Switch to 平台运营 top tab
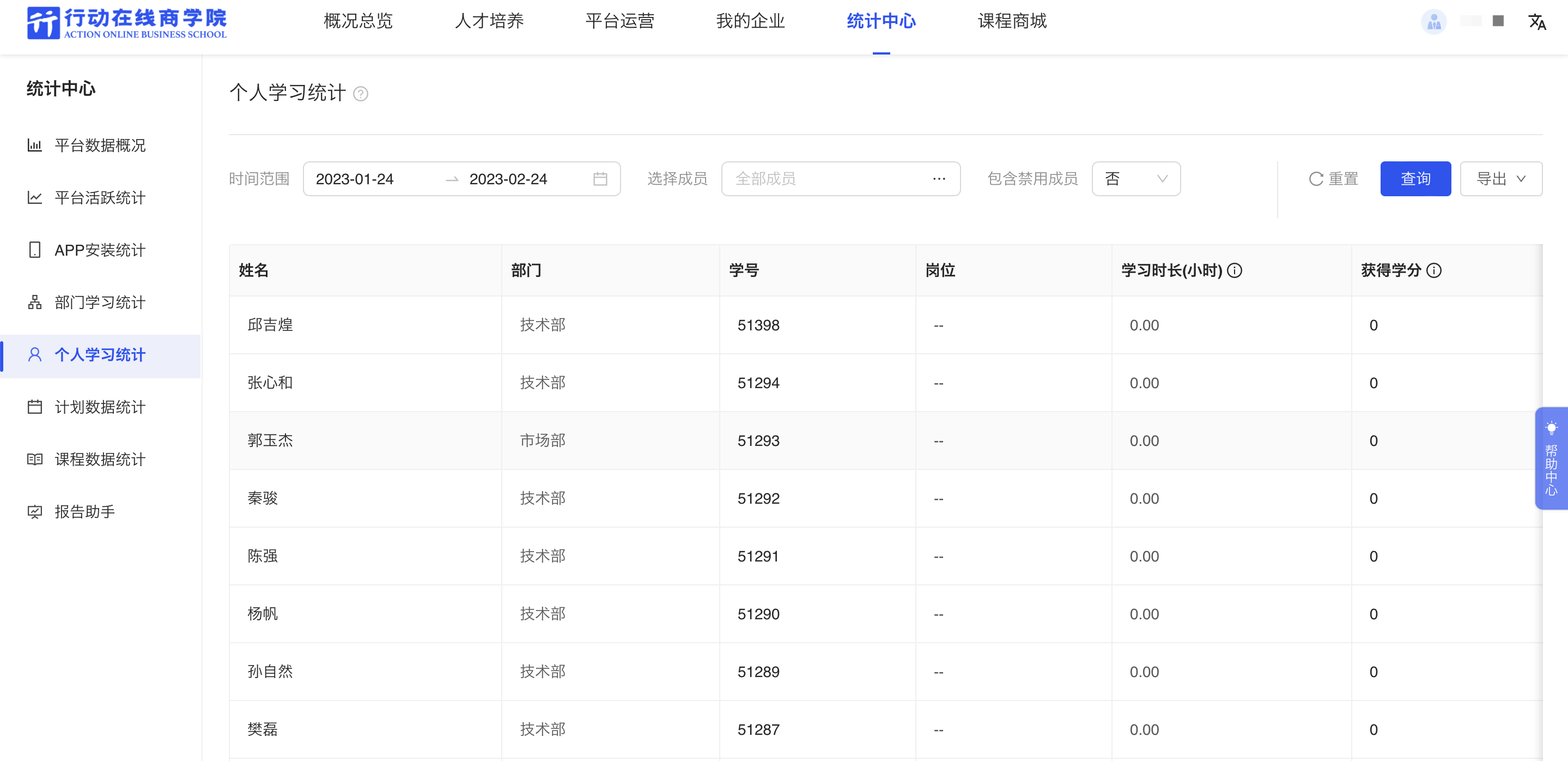 (x=619, y=22)
